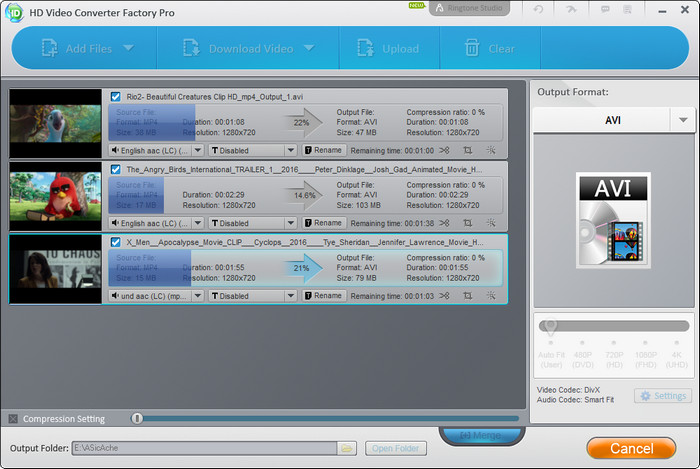The height and width of the screenshot is (469, 700).
Task: Click the effects wand icon on the X_Men row
Action: point(491,296)
